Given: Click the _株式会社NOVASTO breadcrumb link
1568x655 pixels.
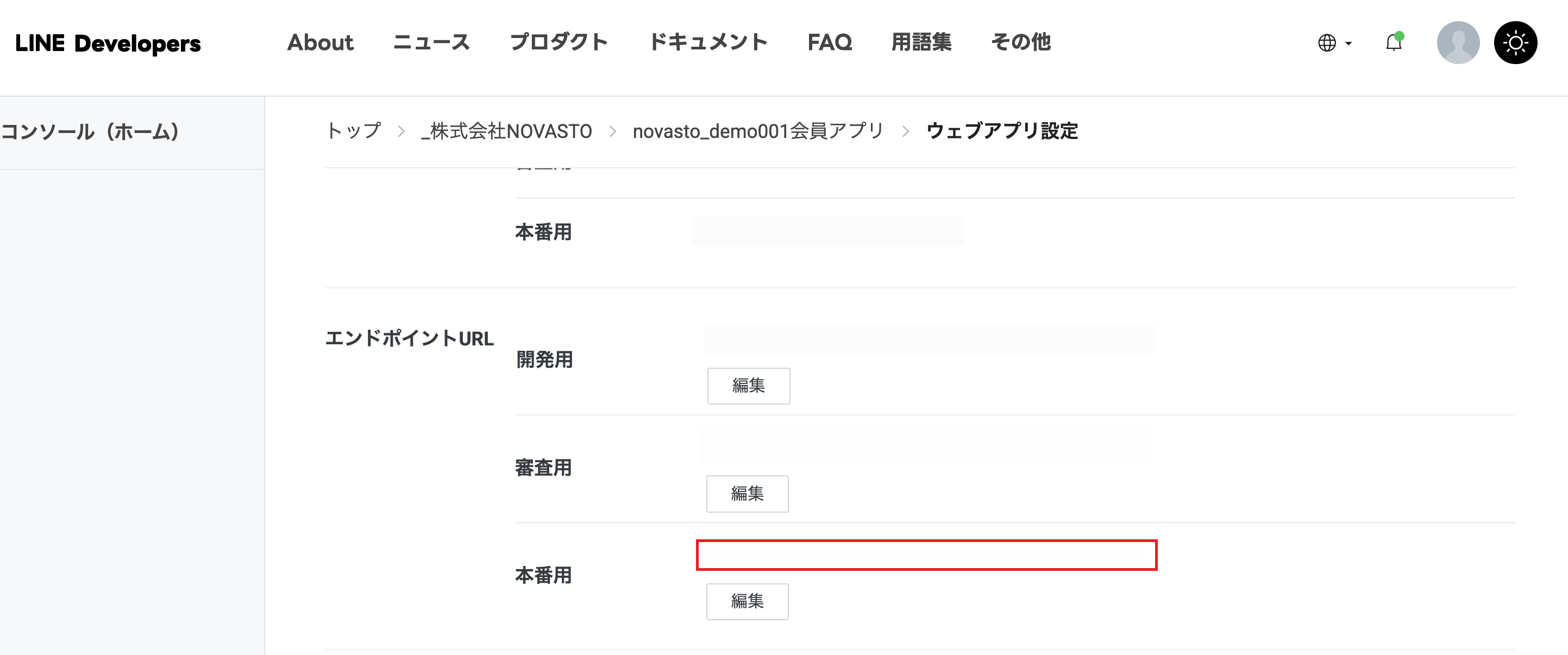Looking at the screenshot, I should (x=506, y=131).
